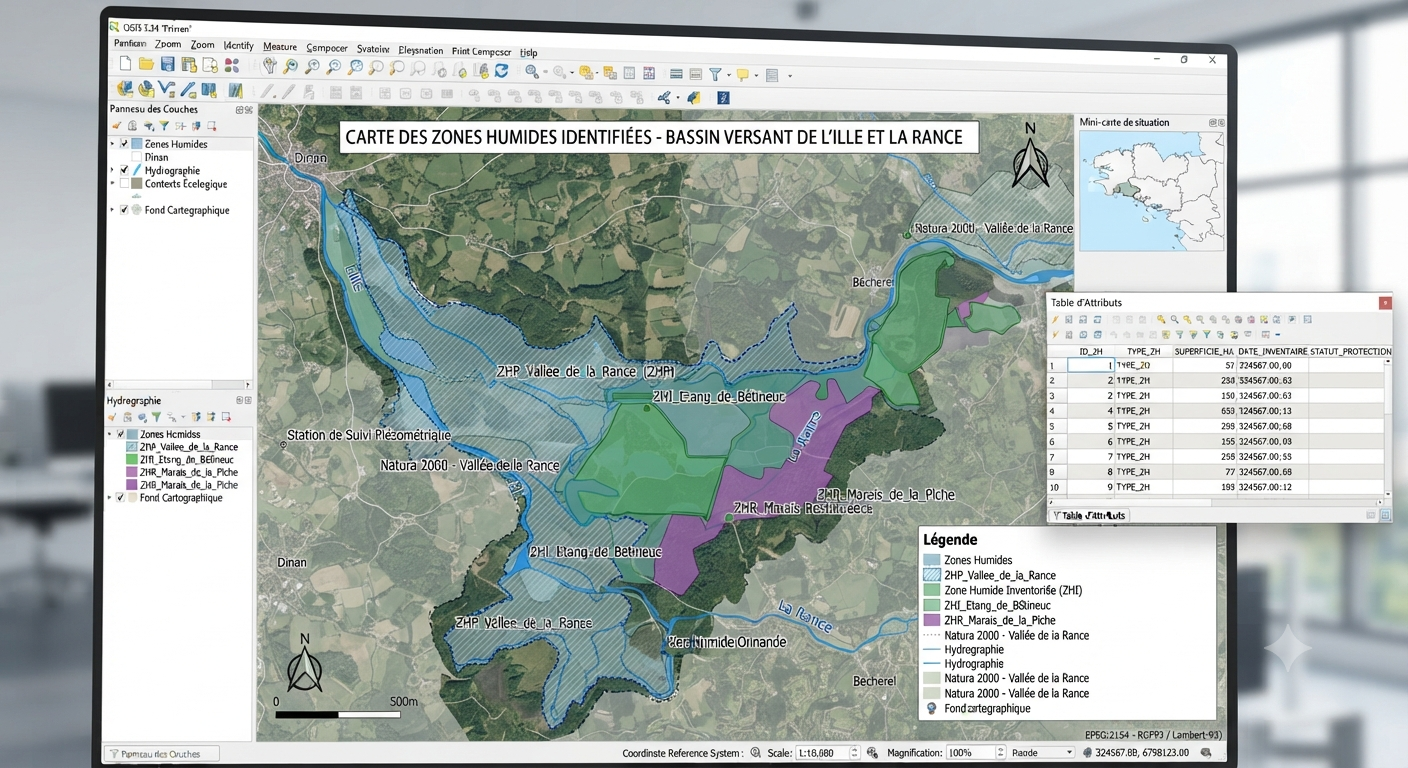
Task: Click EPSG:2154 RGF93 / Lambert-93 CRS label
Action: click(x=1153, y=734)
